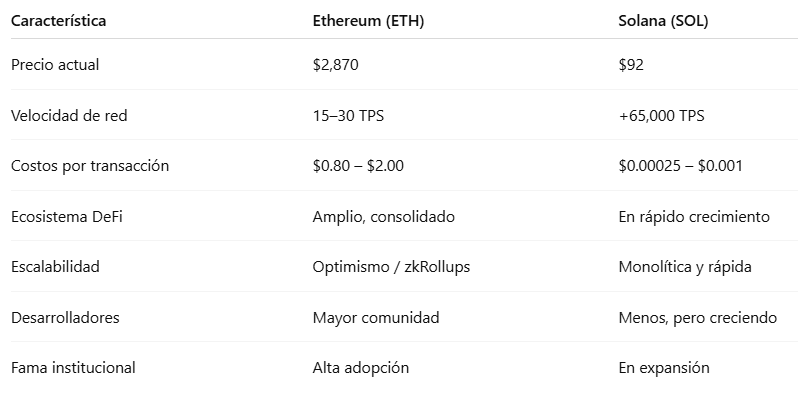Click the Alta adopción cell
Image resolution: width=798 pixels, height=393 pixels.
coord(361,368)
